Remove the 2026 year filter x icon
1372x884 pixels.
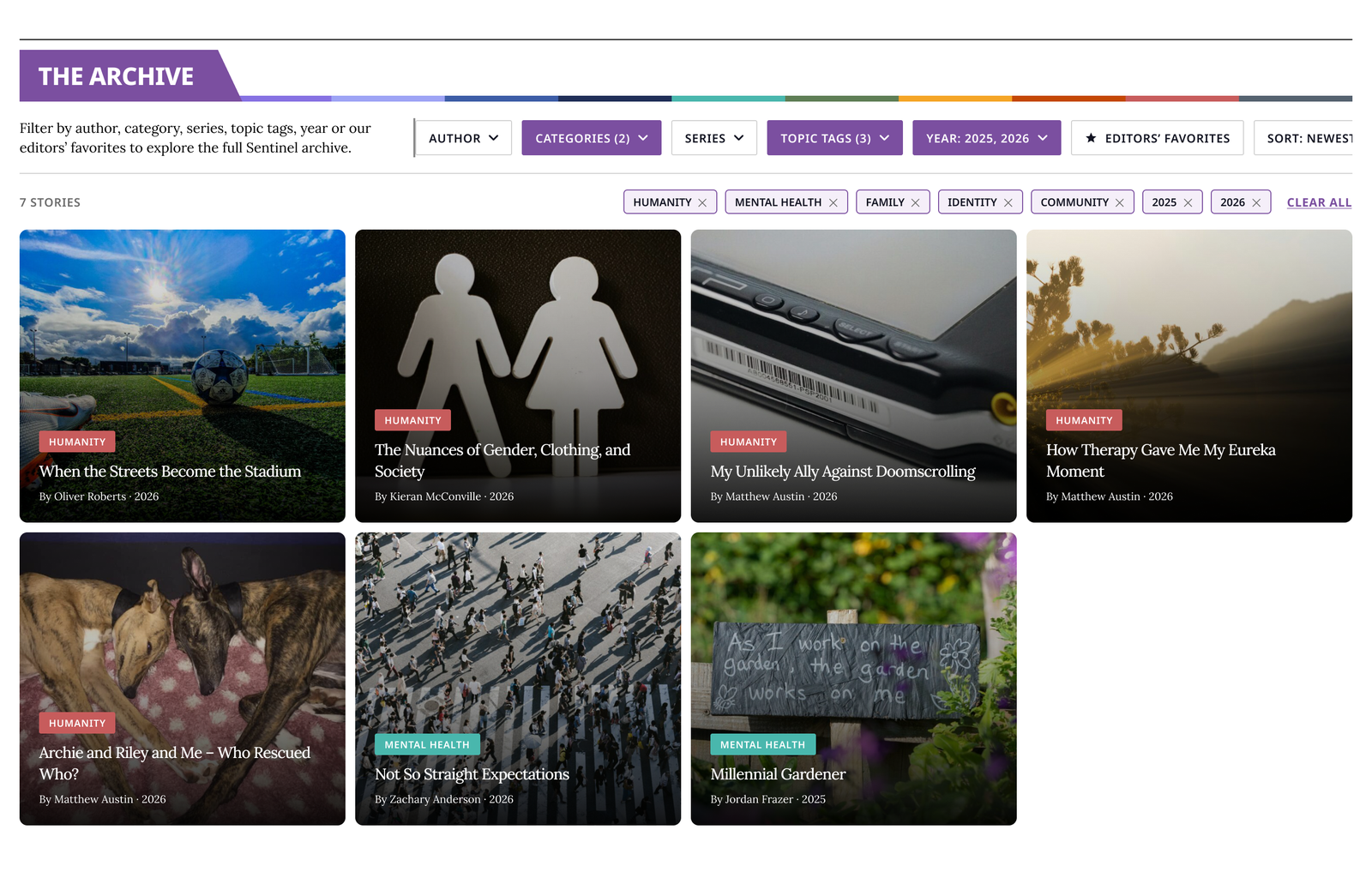point(1256,202)
